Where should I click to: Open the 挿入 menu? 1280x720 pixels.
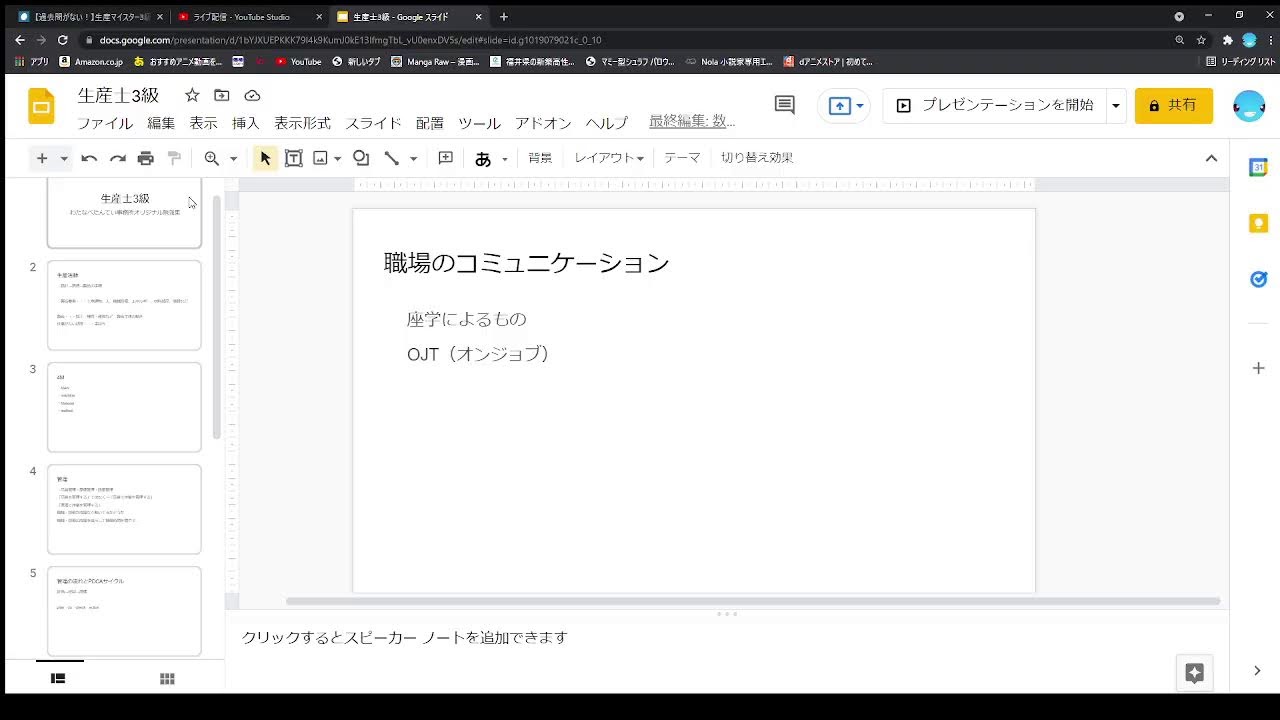245,123
